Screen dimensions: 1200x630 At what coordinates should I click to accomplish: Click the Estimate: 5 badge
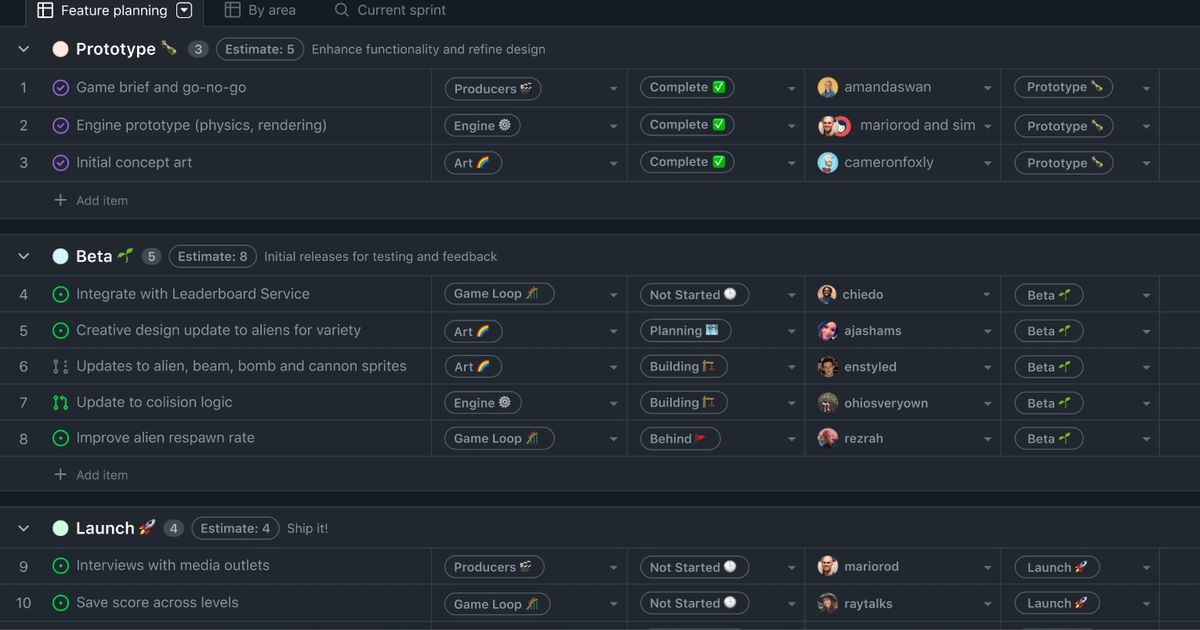(x=260, y=49)
